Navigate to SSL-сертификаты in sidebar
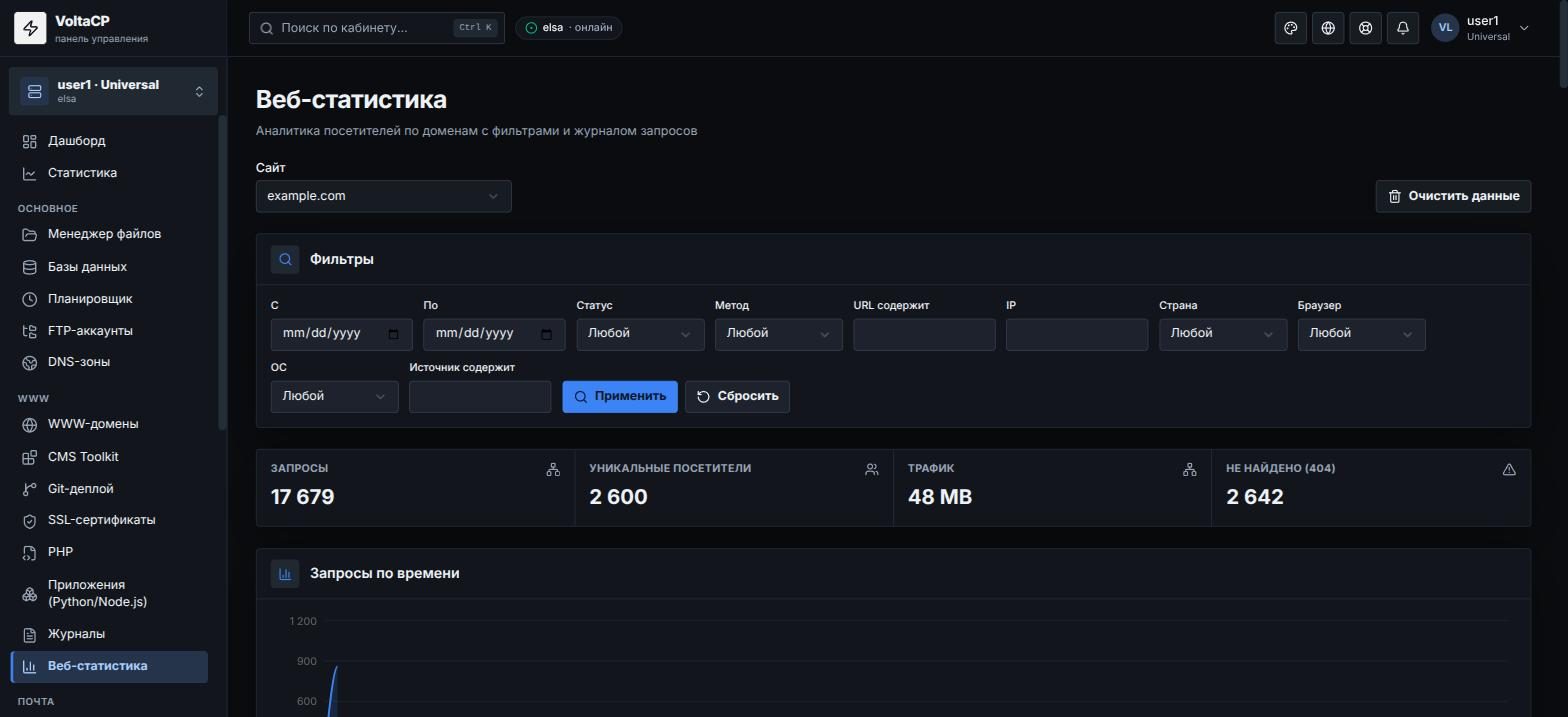The image size is (1568, 717). point(110,520)
